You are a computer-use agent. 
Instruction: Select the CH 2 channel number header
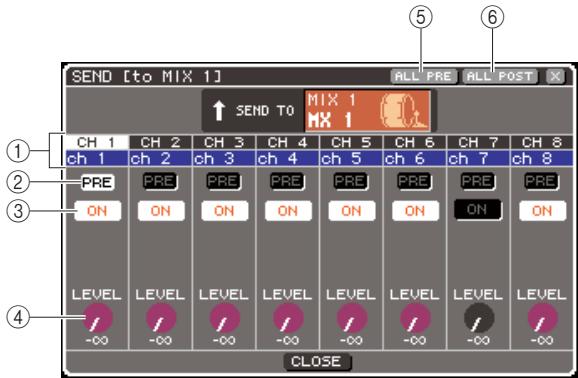pos(160,142)
